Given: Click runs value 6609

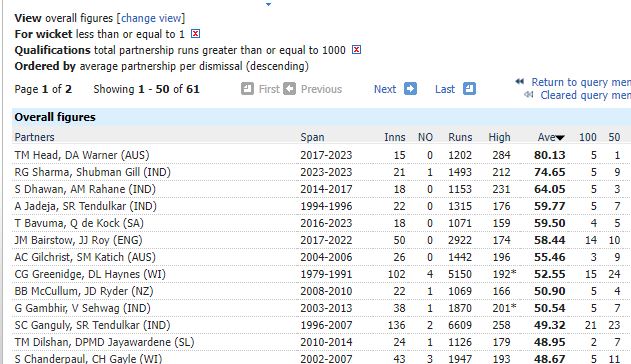Looking at the screenshot, I should click(x=460, y=325).
